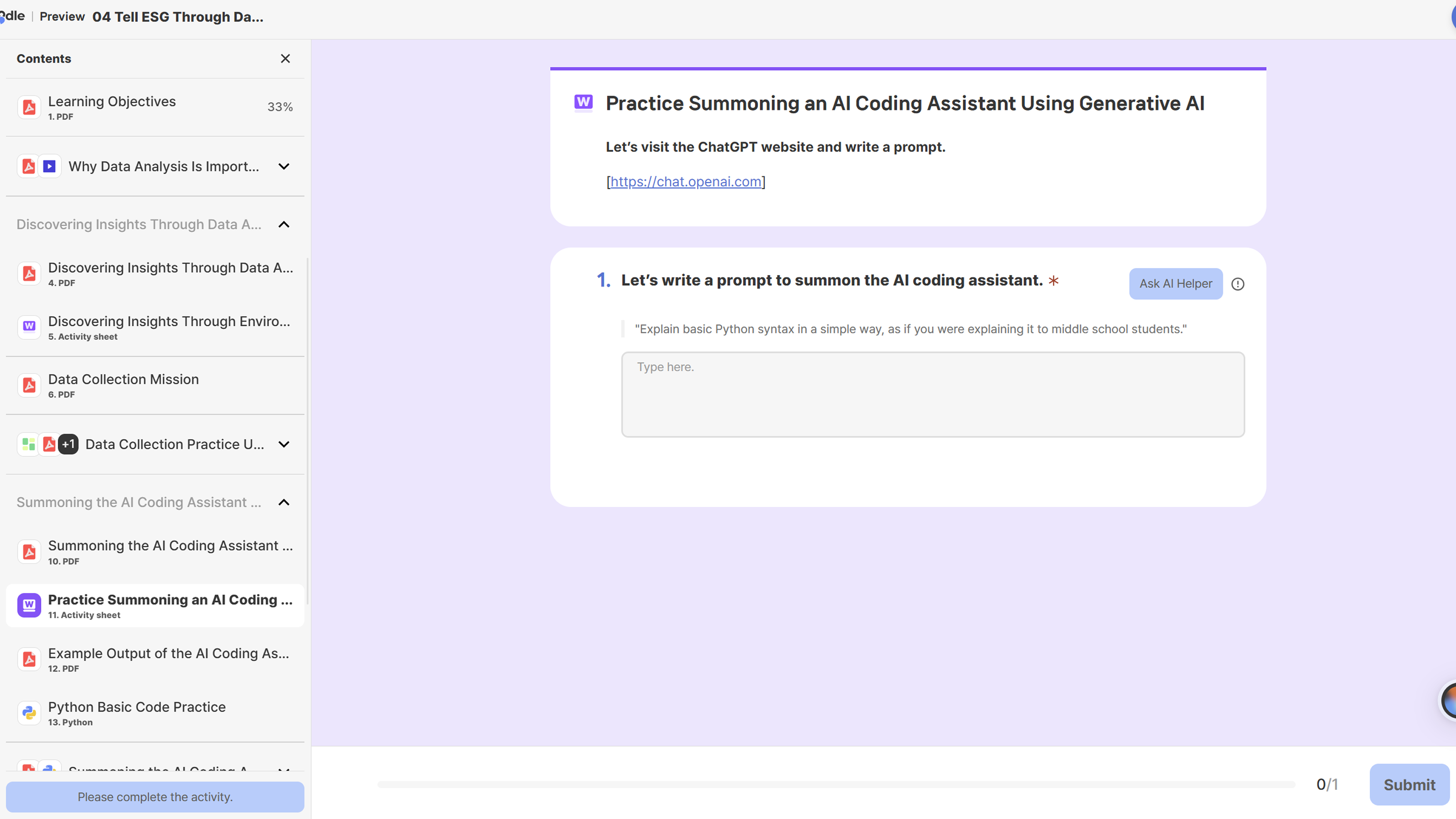Expand the Data Collection Practice section

click(284, 445)
